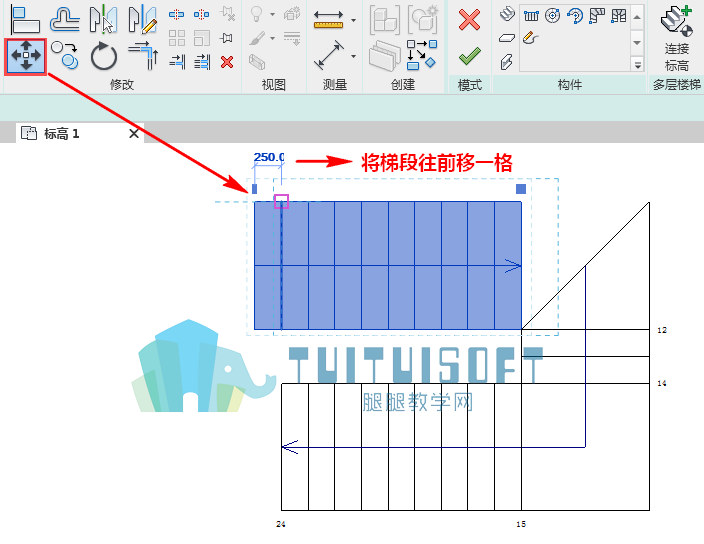Close the 标高 1 view tab
Viewport: 704px width, 544px height.
(134, 133)
